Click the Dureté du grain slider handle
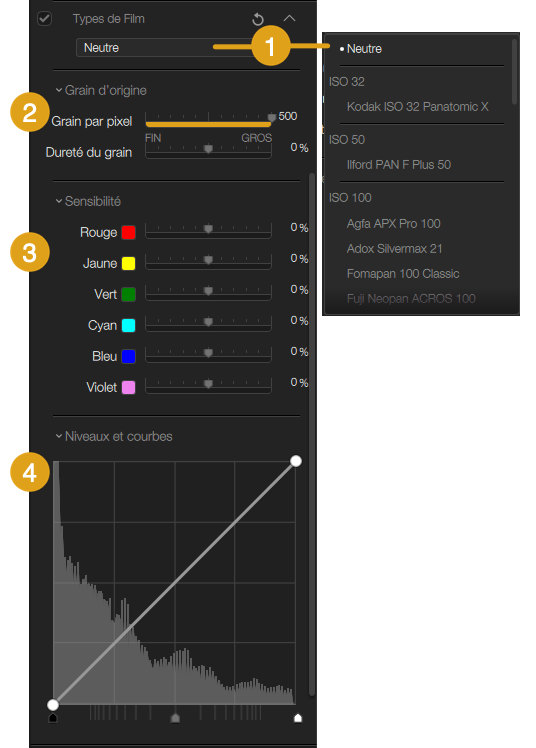The width and height of the screenshot is (536, 748). [208, 149]
